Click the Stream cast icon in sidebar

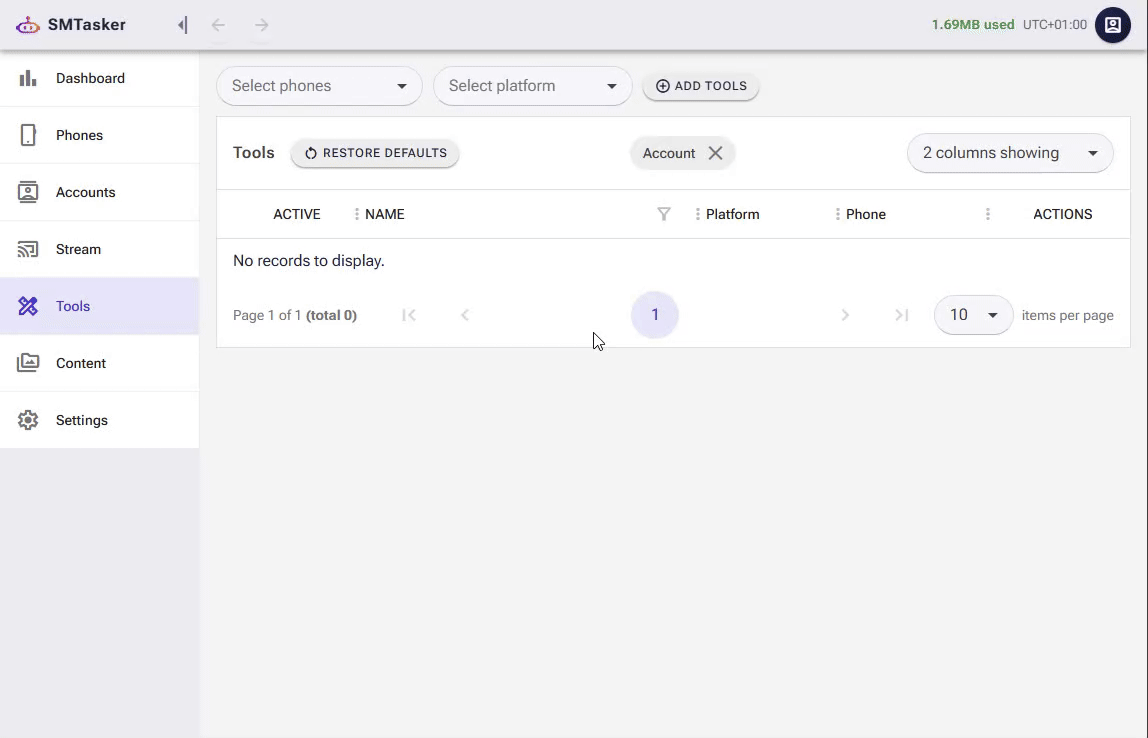pos(28,249)
